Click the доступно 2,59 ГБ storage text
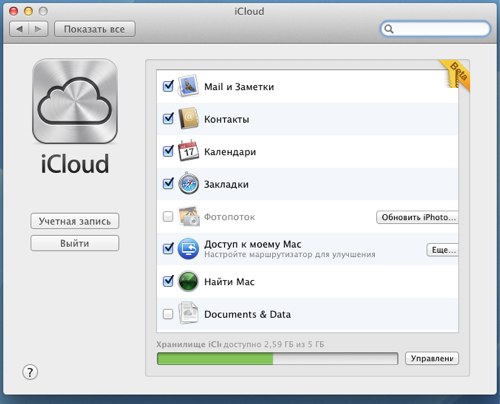This screenshot has width=500, height=404. point(273,344)
